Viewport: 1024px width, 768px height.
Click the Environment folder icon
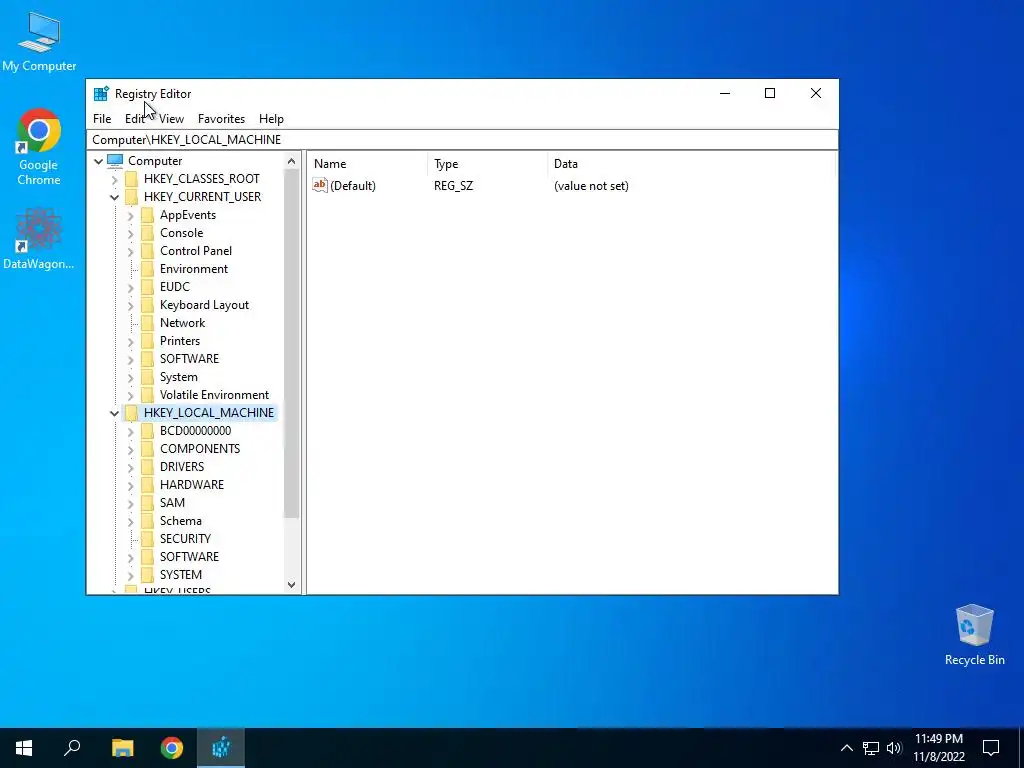pyautogui.click(x=148, y=268)
